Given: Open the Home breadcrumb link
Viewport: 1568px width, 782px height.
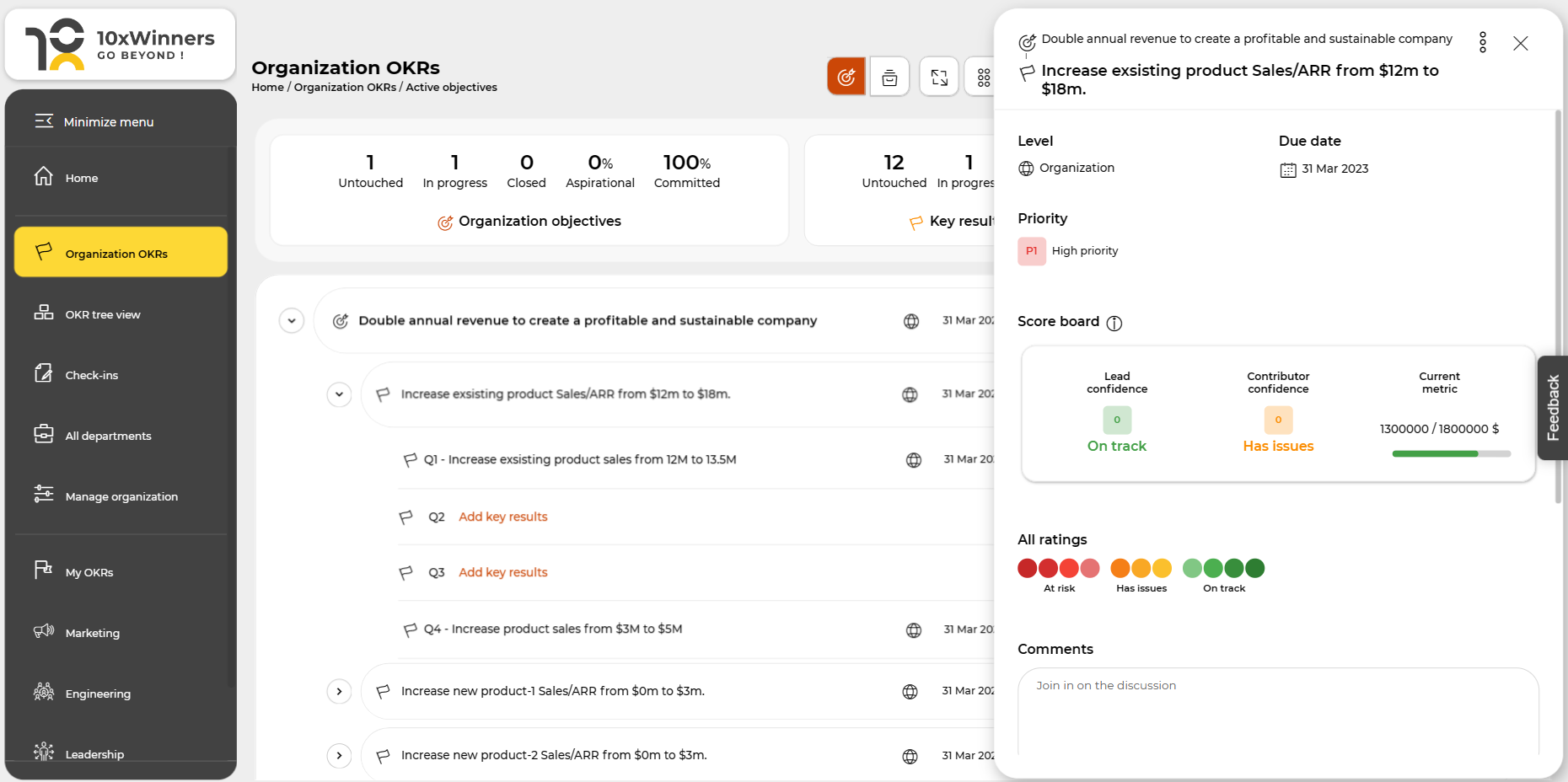Looking at the screenshot, I should pos(267,87).
